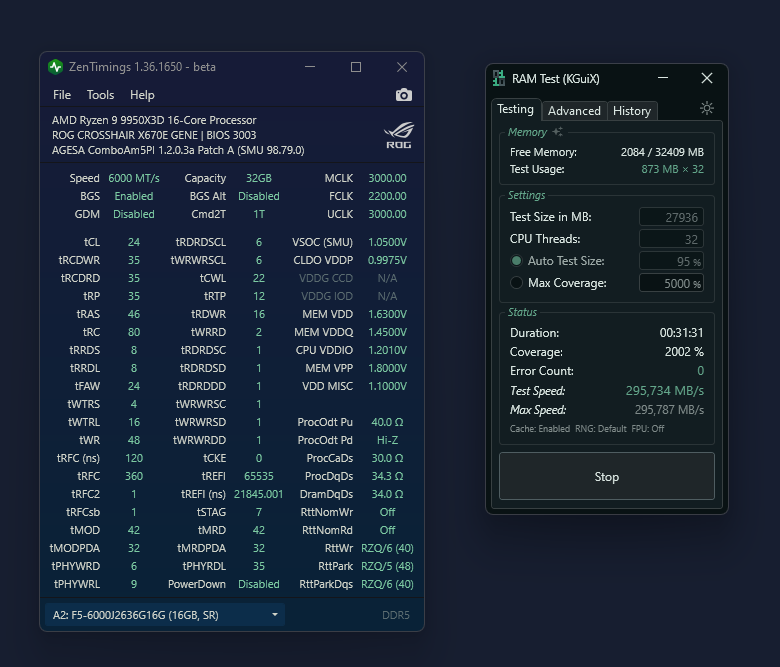Click the Max Coverage percentage field
780x667 pixels.
point(670,283)
